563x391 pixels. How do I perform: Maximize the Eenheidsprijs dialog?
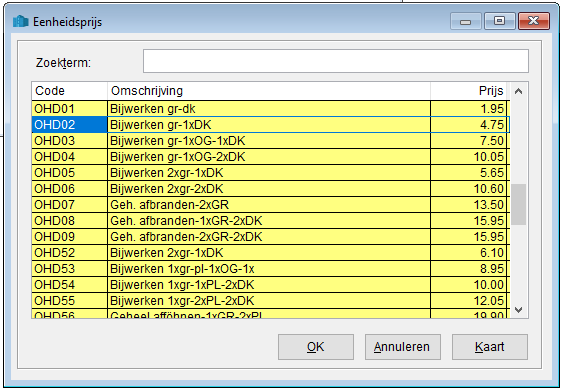[x=499, y=21]
